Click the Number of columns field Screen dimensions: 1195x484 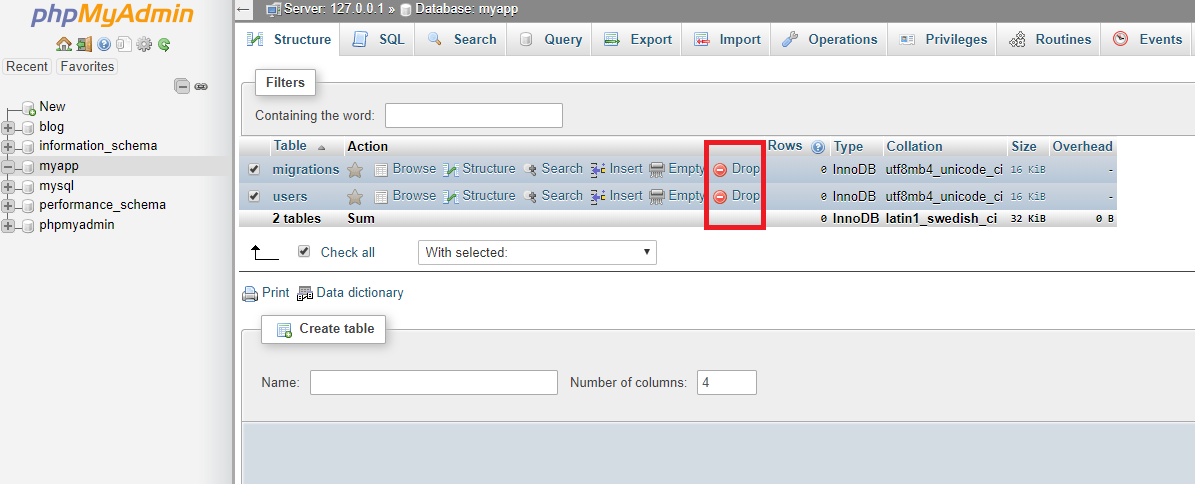(x=727, y=383)
